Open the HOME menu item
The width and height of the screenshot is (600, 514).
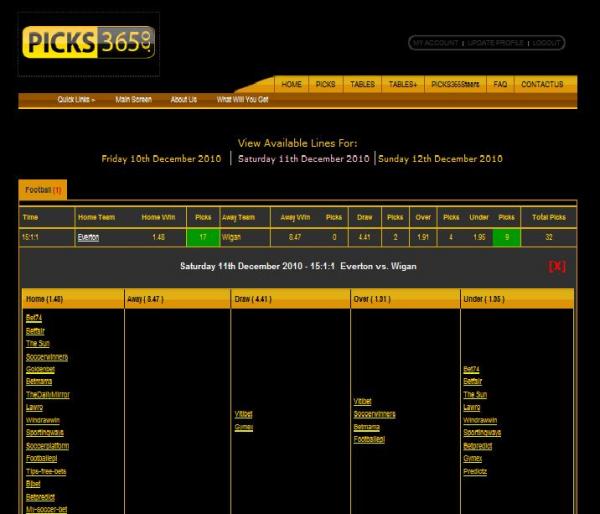pyautogui.click(x=291, y=85)
